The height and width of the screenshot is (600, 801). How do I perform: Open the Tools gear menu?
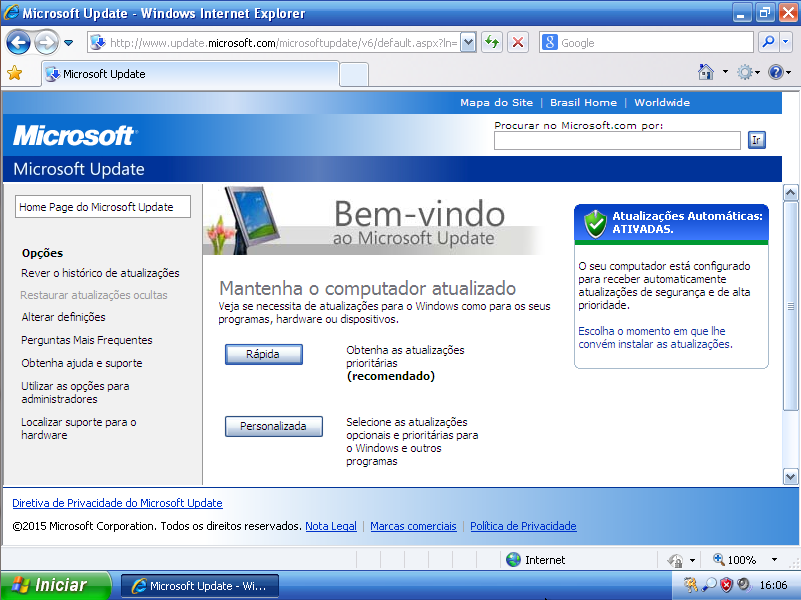(x=748, y=72)
